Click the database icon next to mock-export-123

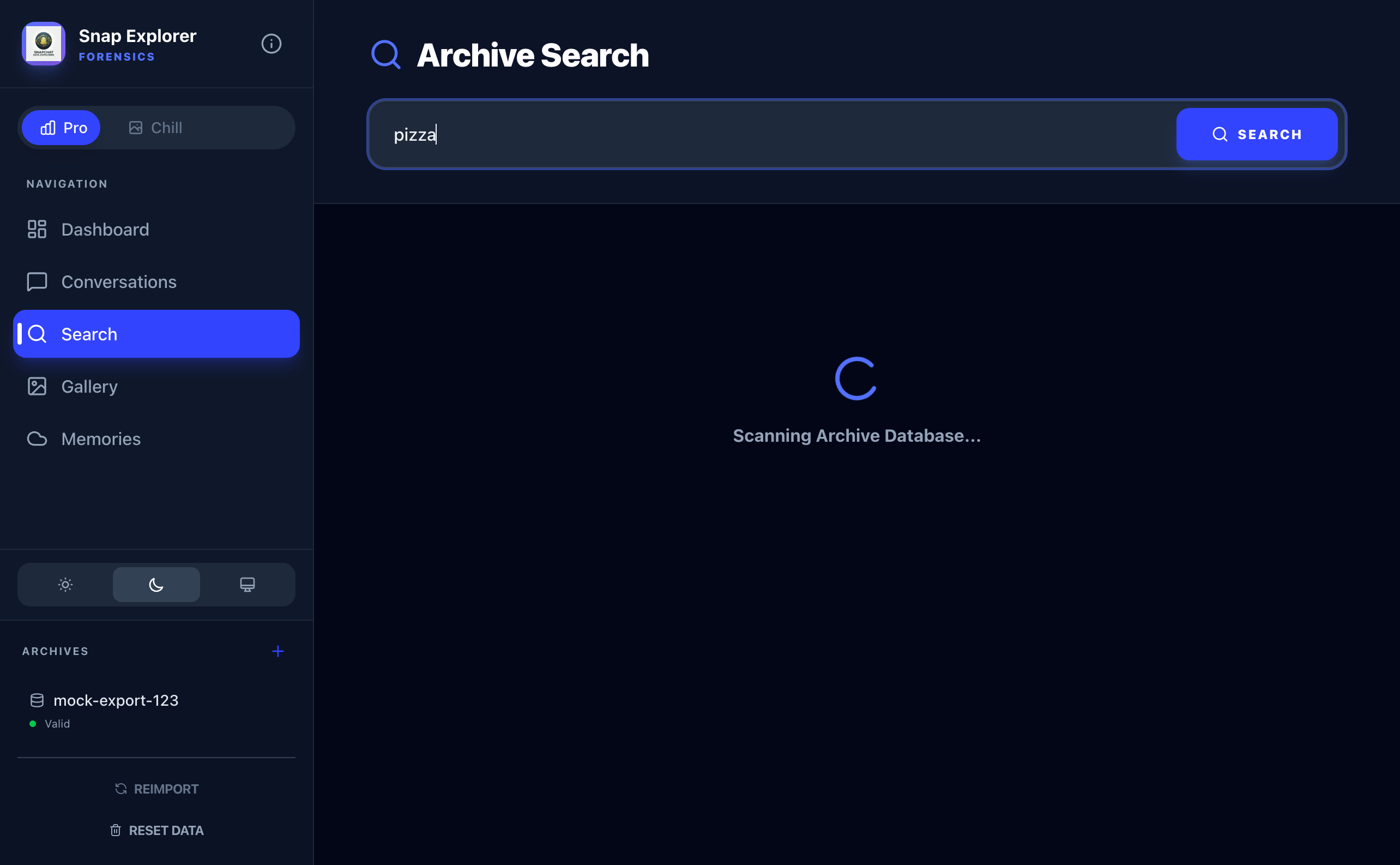37,700
